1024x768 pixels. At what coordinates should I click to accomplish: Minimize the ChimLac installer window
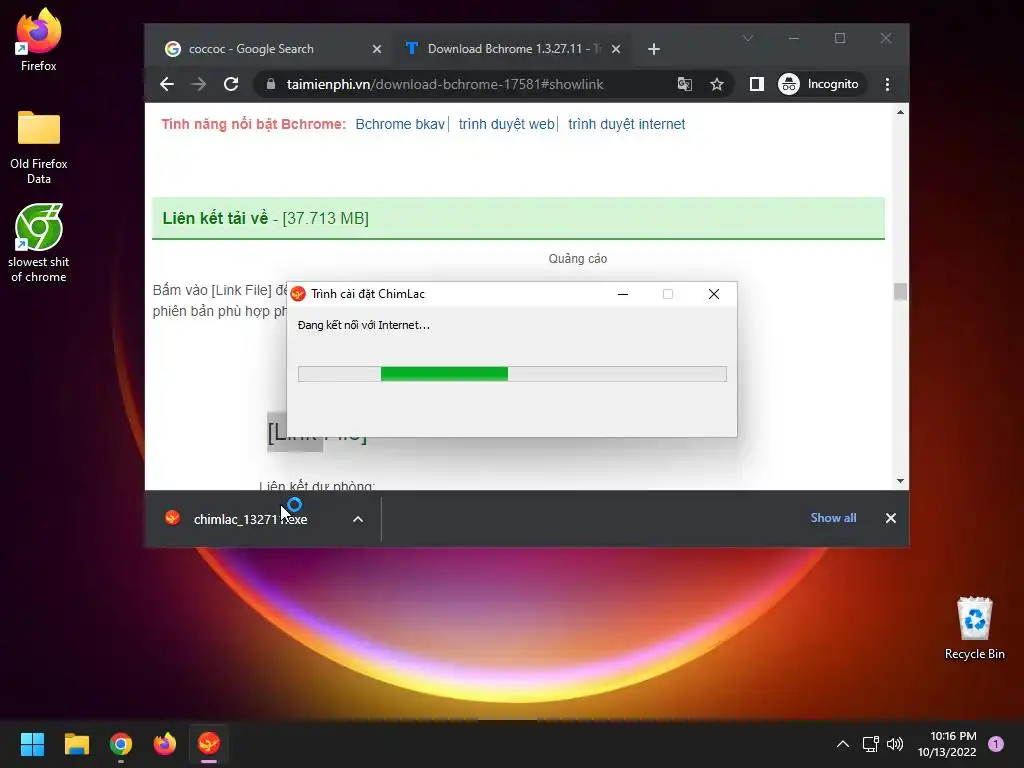623,294
